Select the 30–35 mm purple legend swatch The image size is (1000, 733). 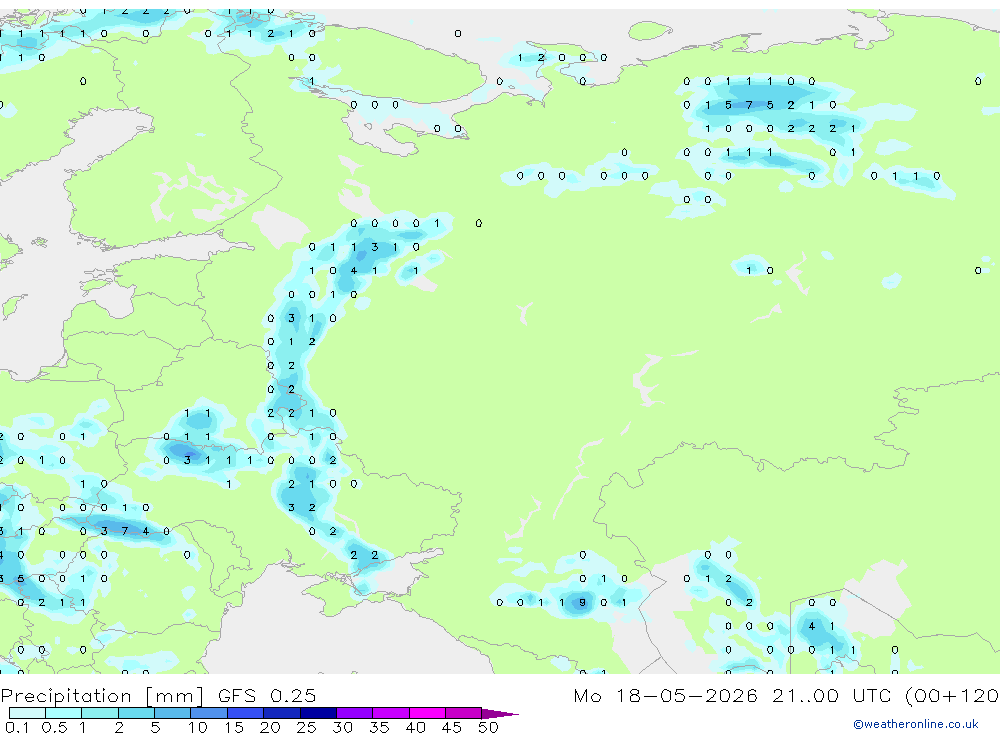tap(355, 713)
